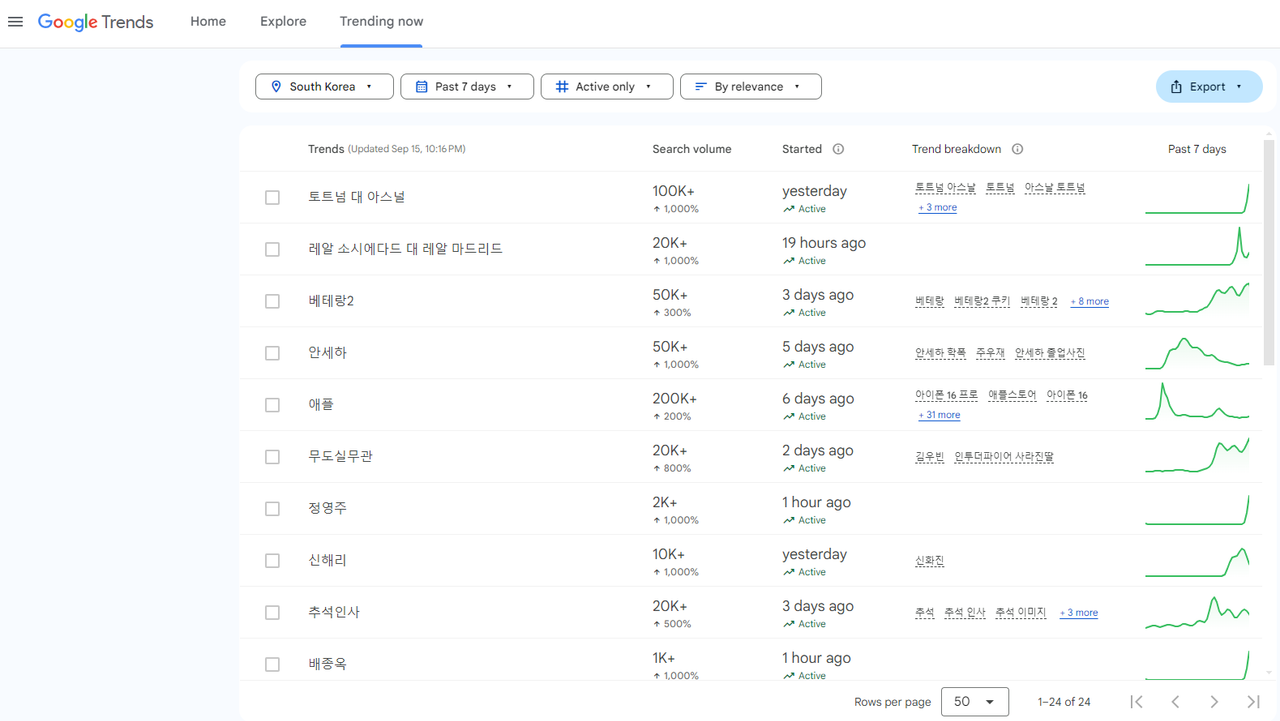The height and width of the screenshot is (721, 1280).
Task: Click the 베테랑2 쿠키 breakdown term
Action: (982, 301)
